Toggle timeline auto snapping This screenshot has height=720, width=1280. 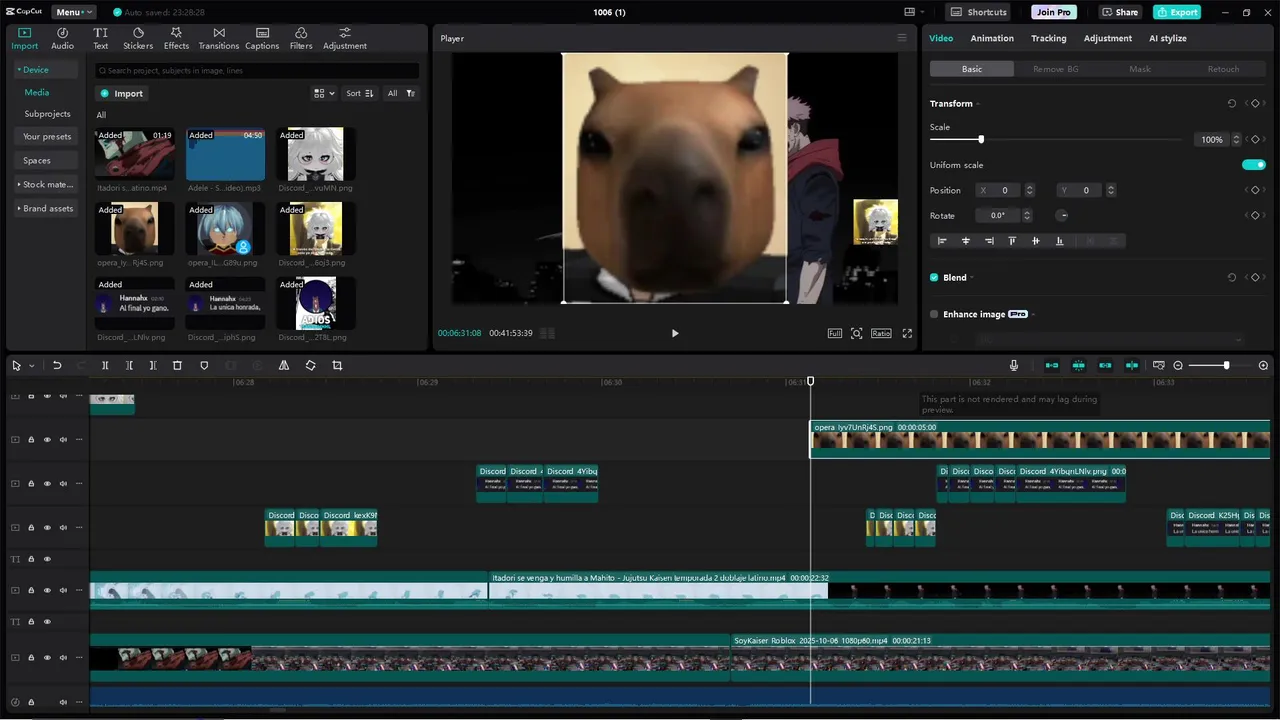click(1079, 366)
